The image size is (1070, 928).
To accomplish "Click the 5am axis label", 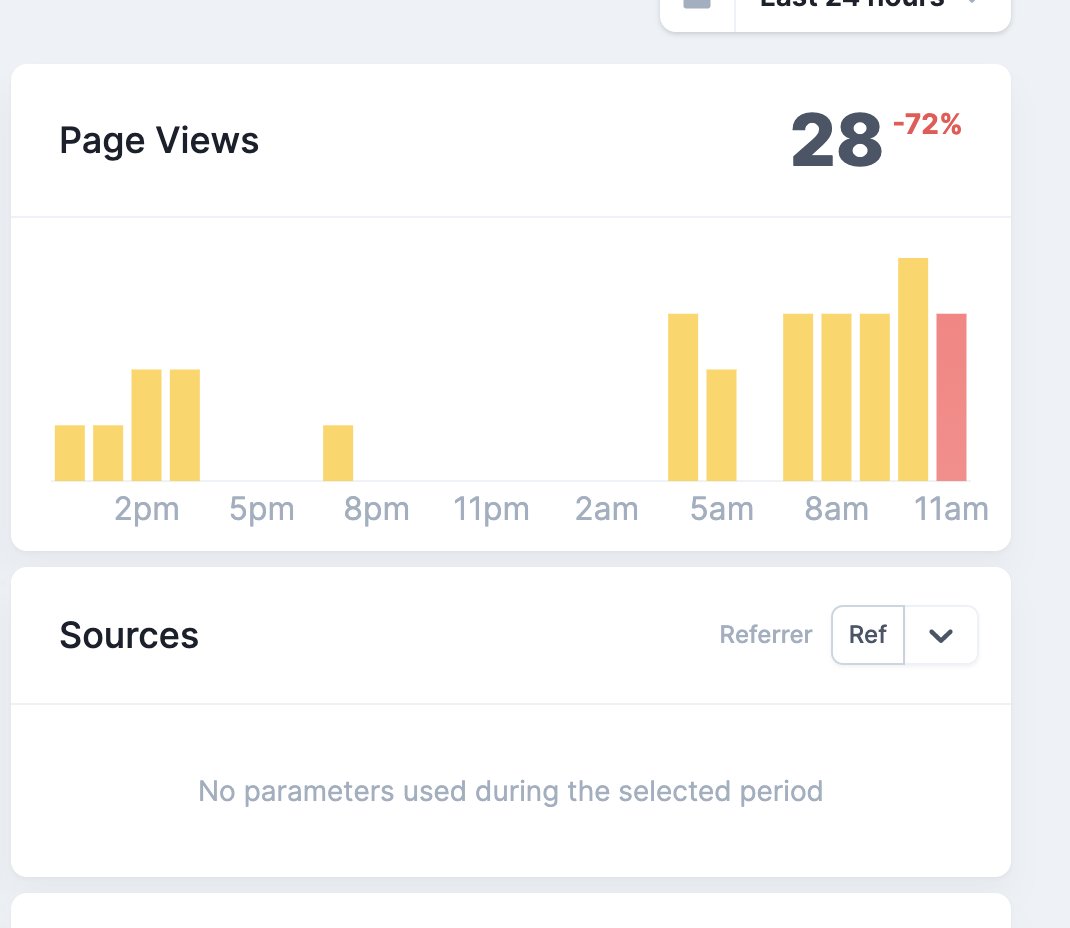I will pyautogui.click(x=721, y=509).
